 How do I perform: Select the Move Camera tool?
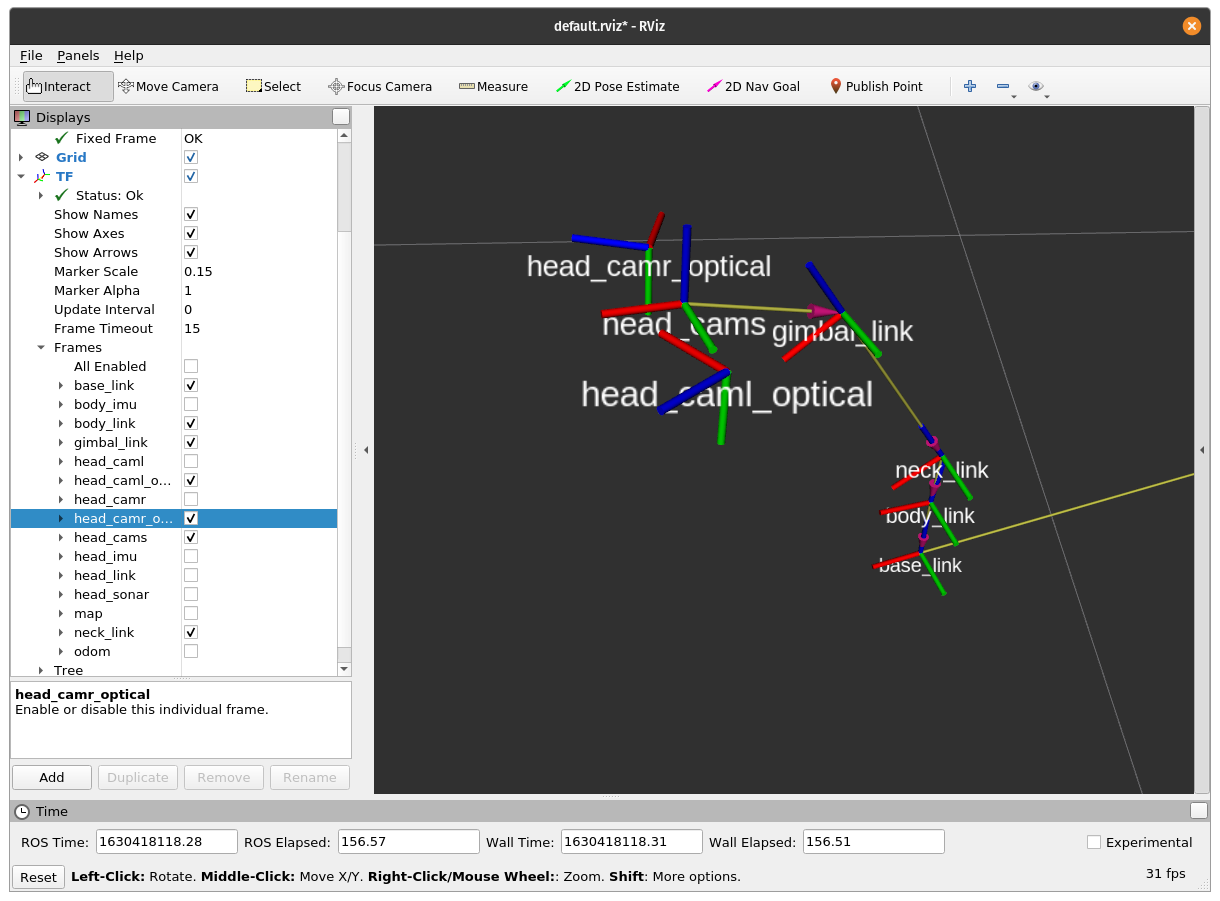click(168, 86)
